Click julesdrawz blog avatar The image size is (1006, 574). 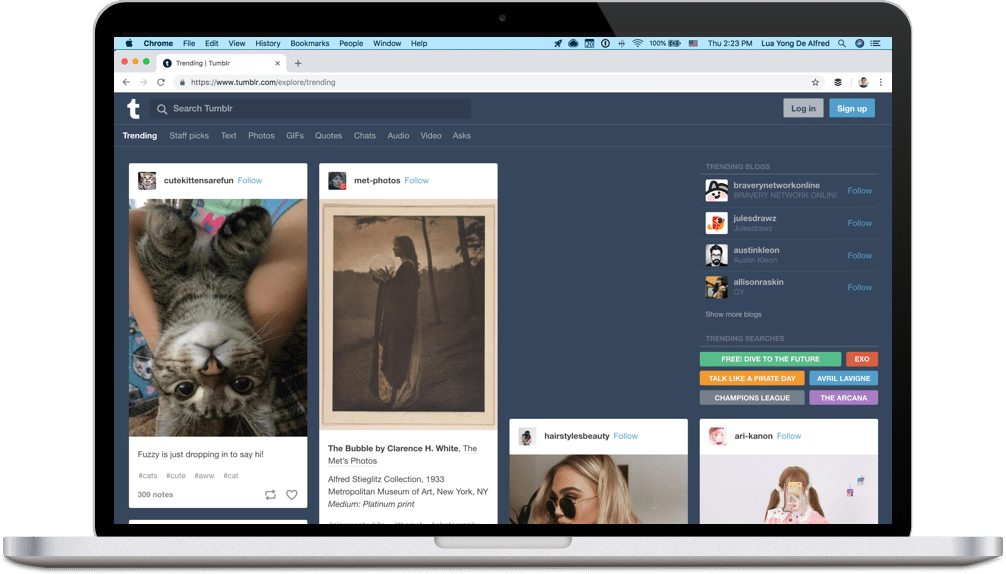[x=716, y=223]
